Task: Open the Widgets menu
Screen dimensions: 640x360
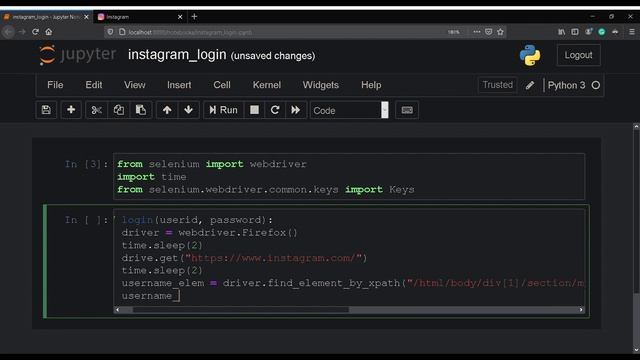Action: pos(320,85)
